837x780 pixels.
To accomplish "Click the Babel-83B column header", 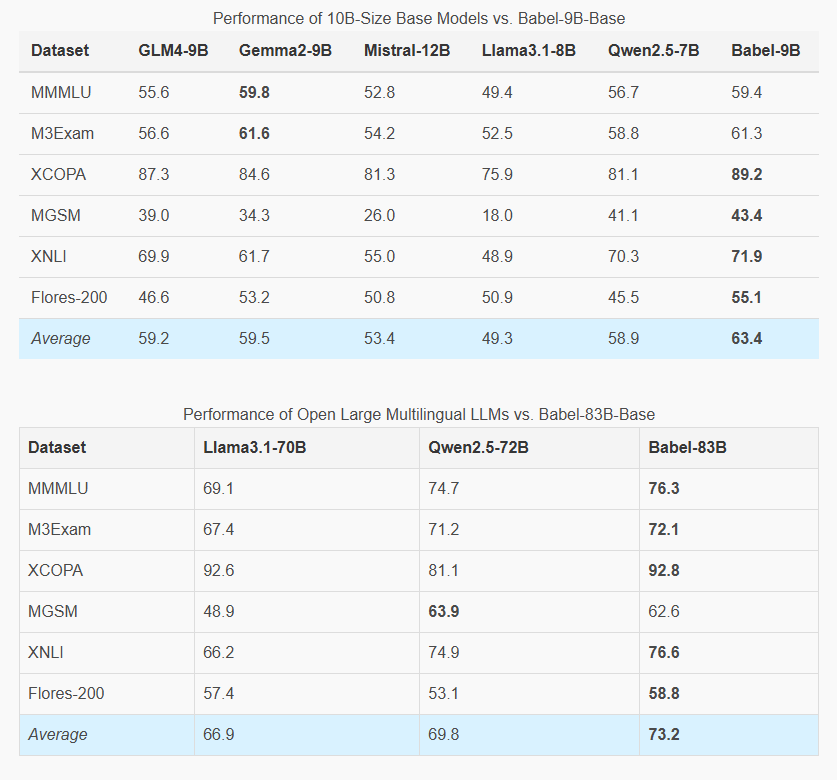I will click(688, 448).
